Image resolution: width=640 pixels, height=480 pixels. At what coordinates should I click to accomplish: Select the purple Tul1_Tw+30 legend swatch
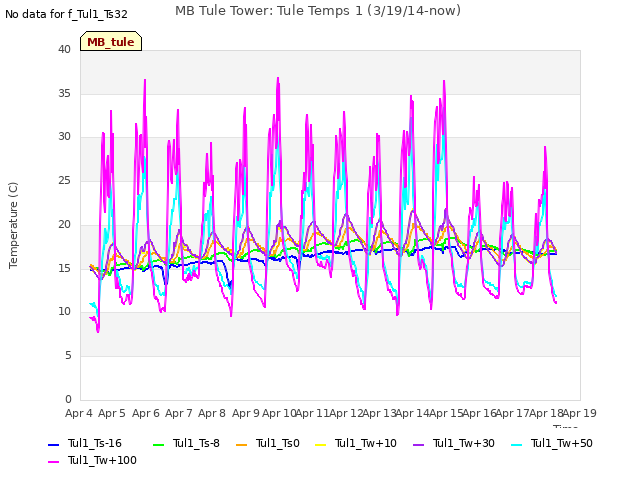[x=419, y=444]
